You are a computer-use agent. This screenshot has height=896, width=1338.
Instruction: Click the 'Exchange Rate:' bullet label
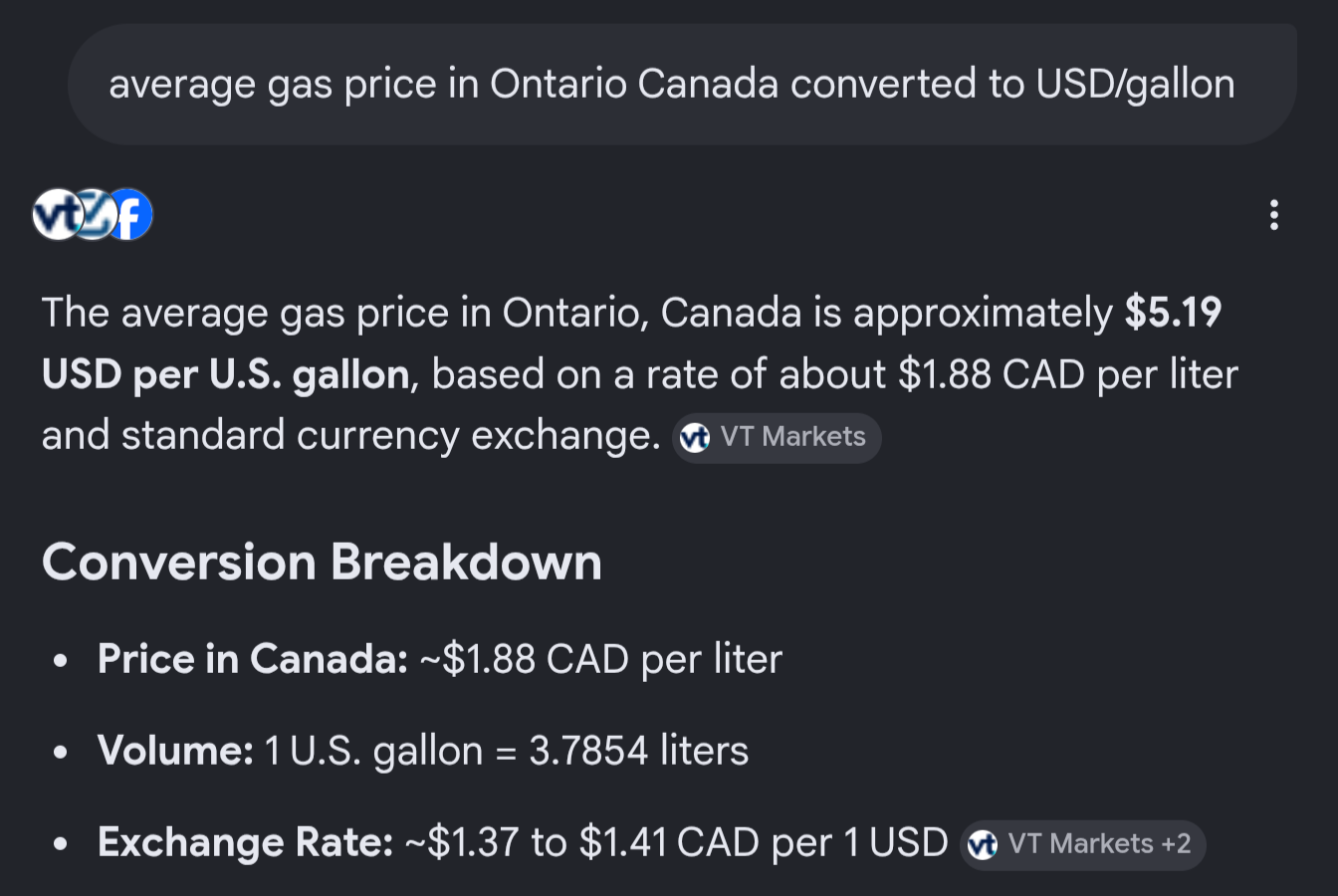point(246,843)
